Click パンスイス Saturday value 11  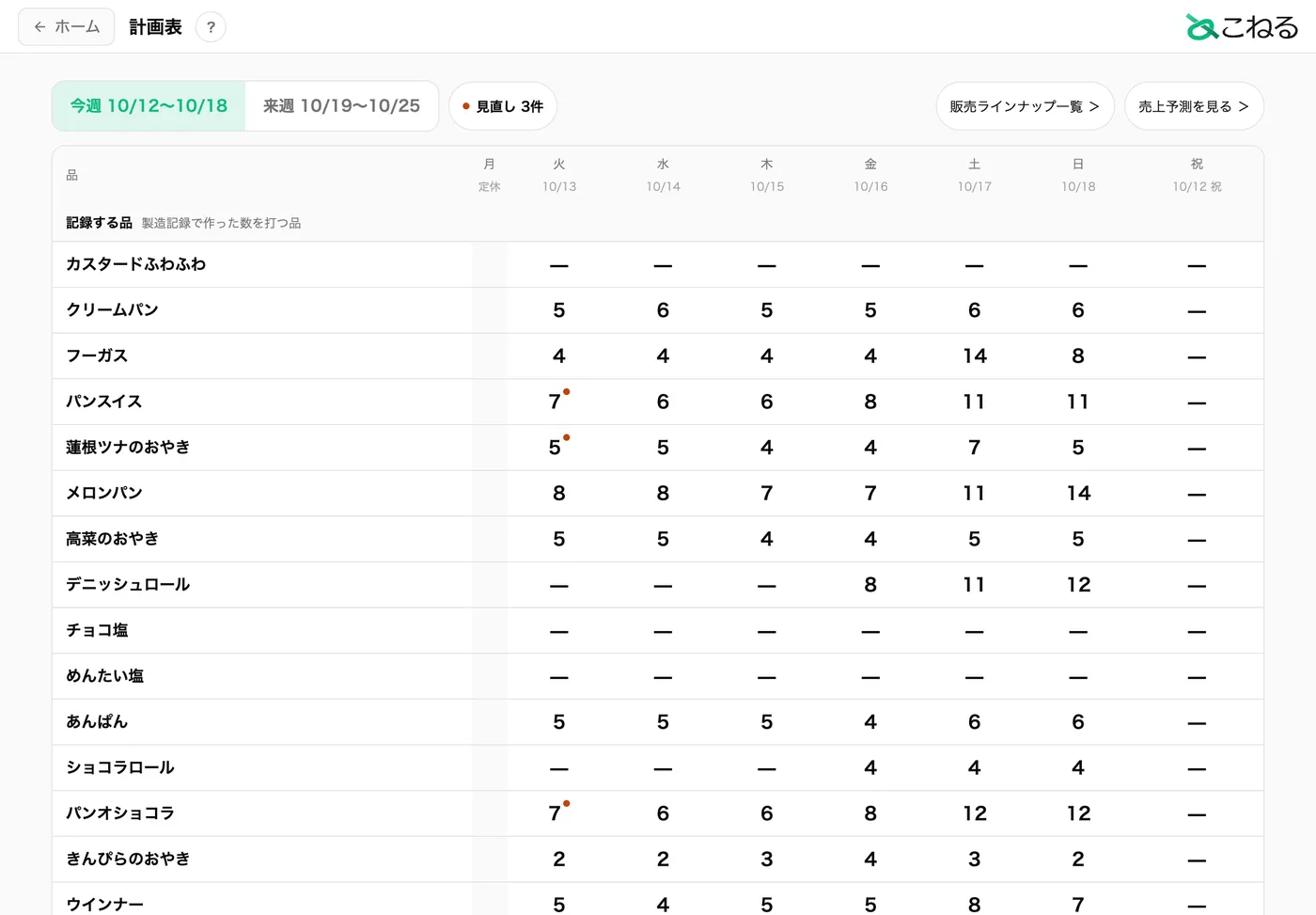point(975,402)
